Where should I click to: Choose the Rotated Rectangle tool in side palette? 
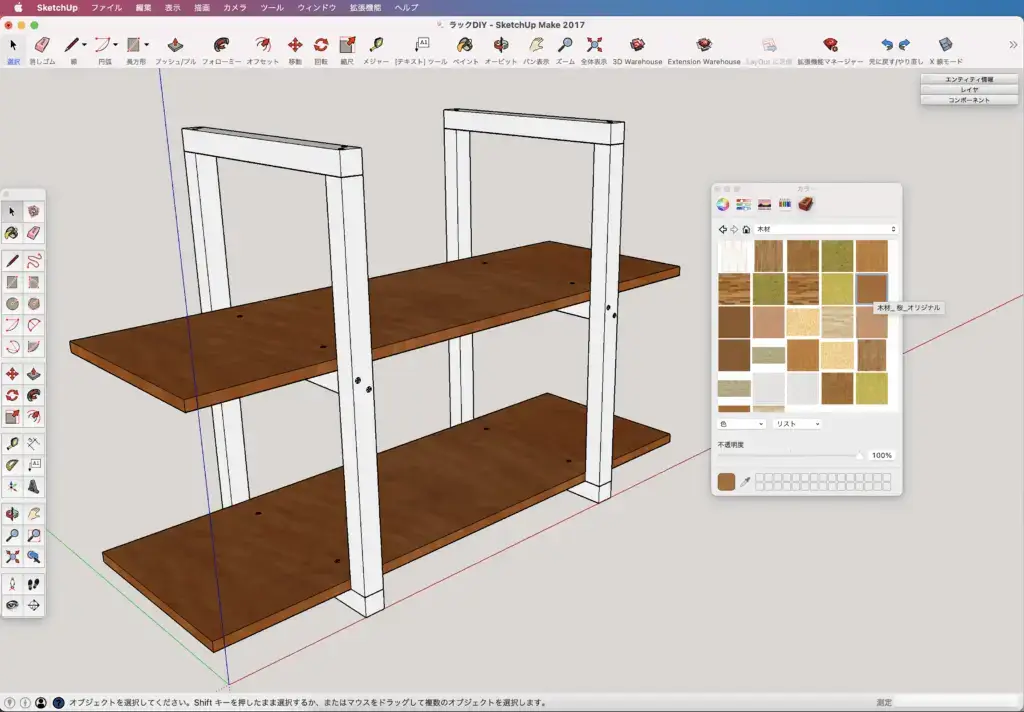[x=33, y=282]
